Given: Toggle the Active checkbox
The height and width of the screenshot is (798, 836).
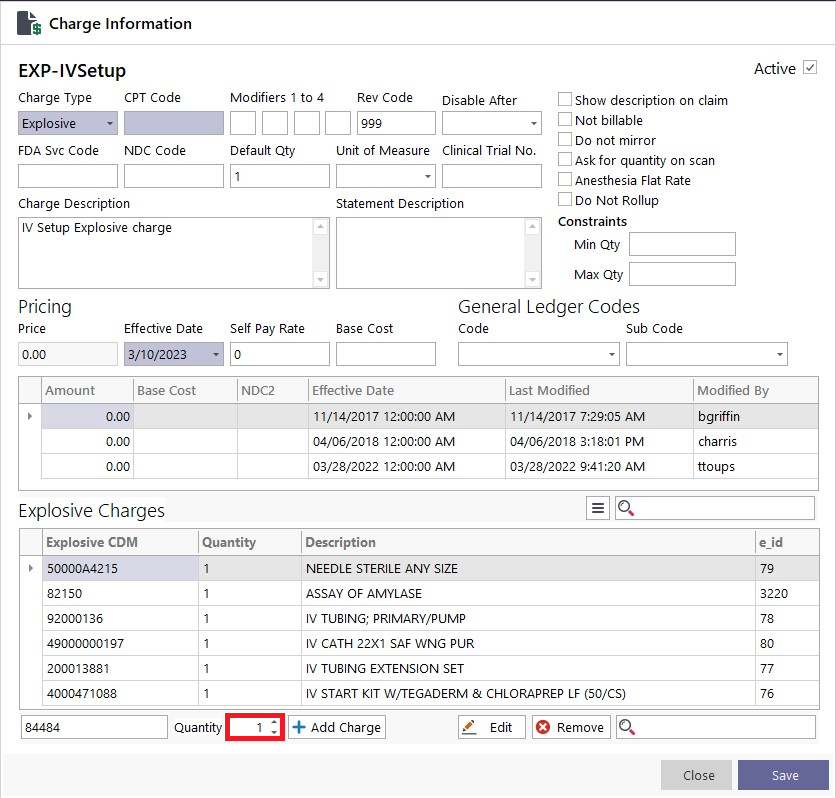Looking at the screenshot, I should tap(810, 68).
